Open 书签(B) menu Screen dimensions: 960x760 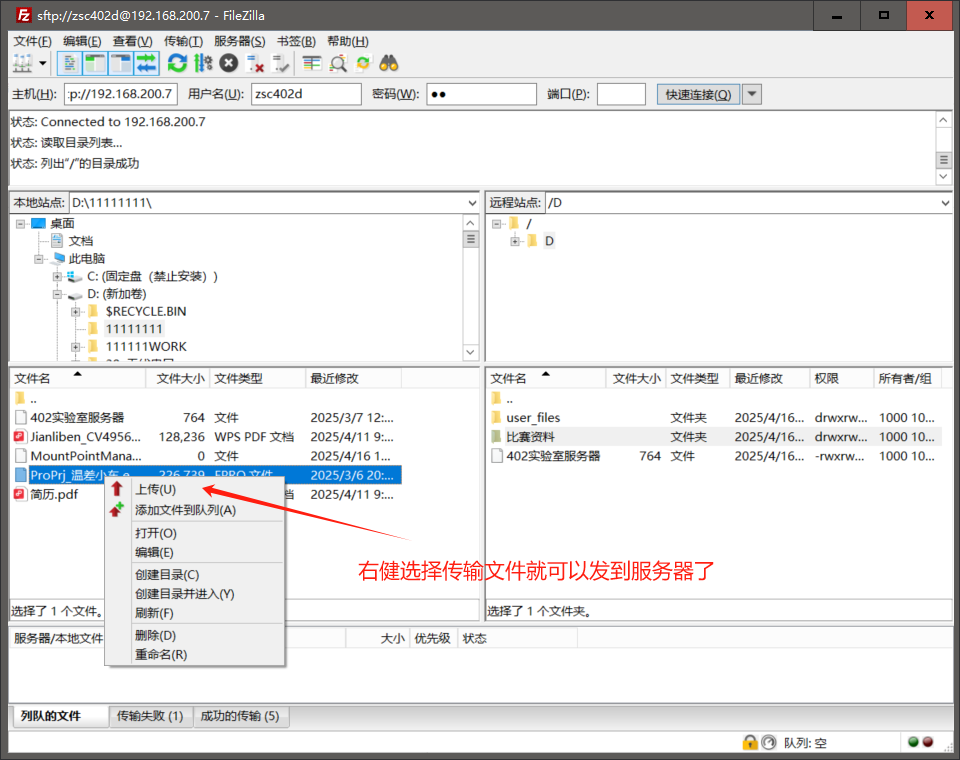pyautogui.click(x=296, y=41)
